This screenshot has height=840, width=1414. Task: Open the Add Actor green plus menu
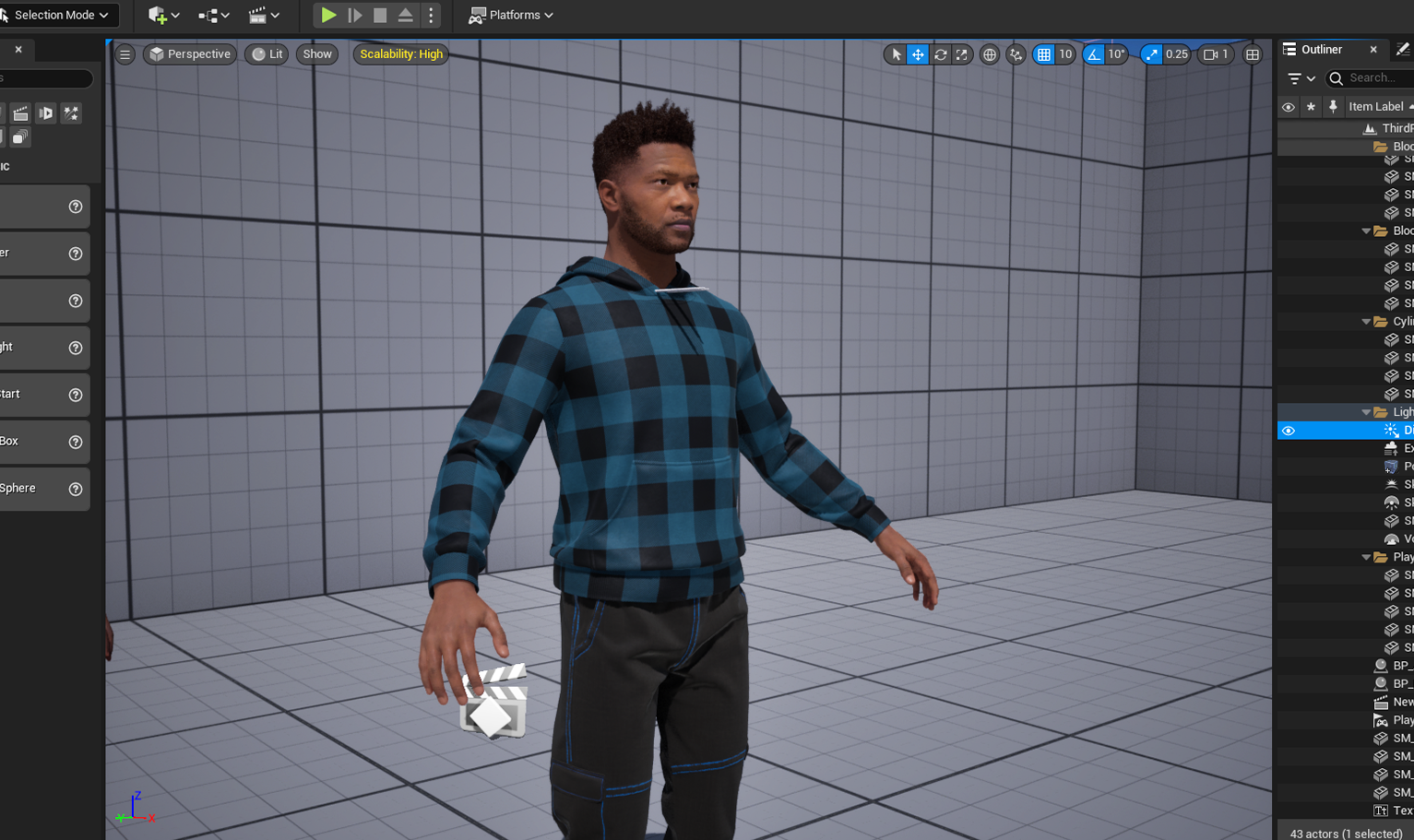(157, 15)
